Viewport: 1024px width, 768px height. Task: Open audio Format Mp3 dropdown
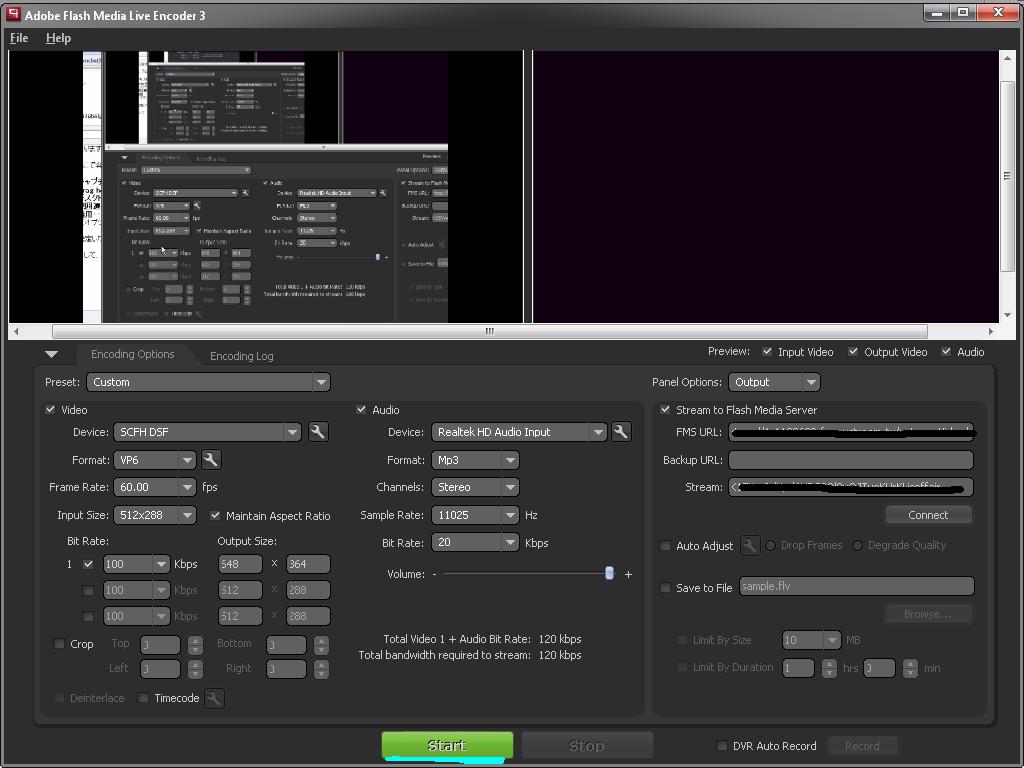click(x=475, y=460)
